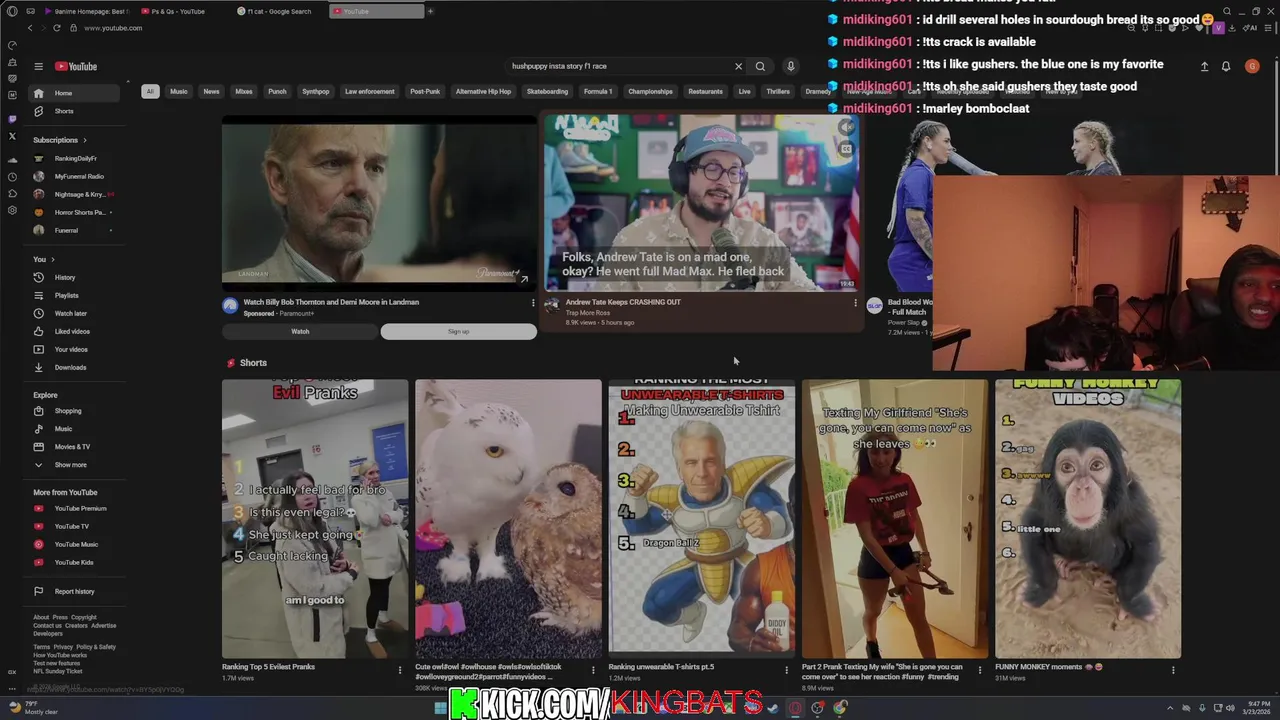Open YouTube notifications bell

point(1226,67)
